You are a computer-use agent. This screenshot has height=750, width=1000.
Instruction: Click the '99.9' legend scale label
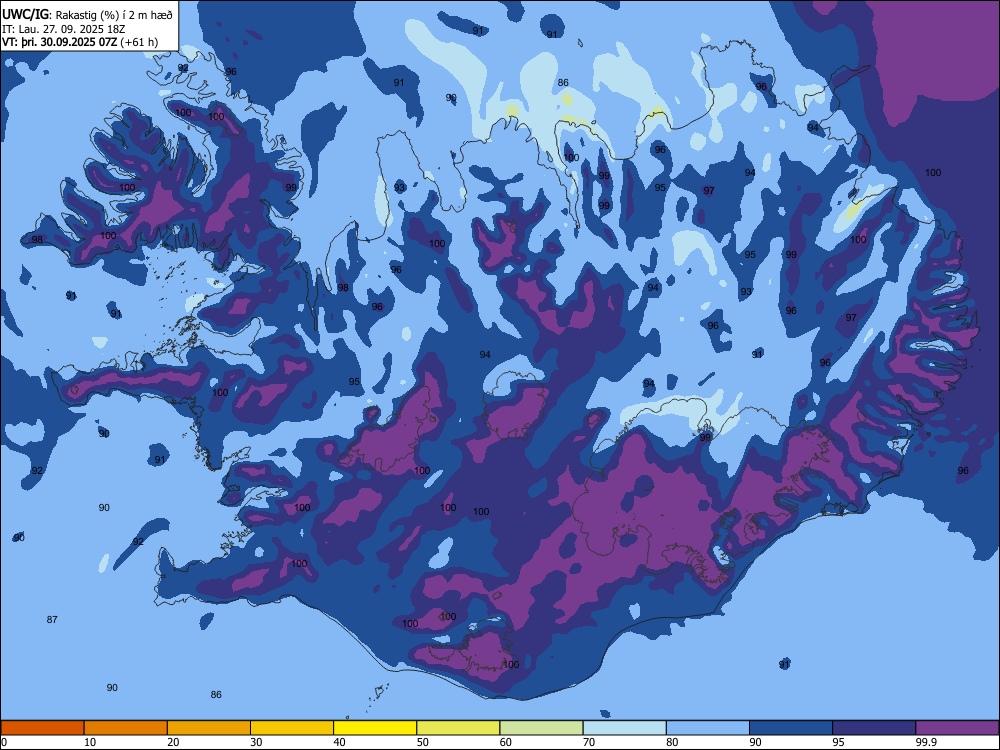[924, 742]
